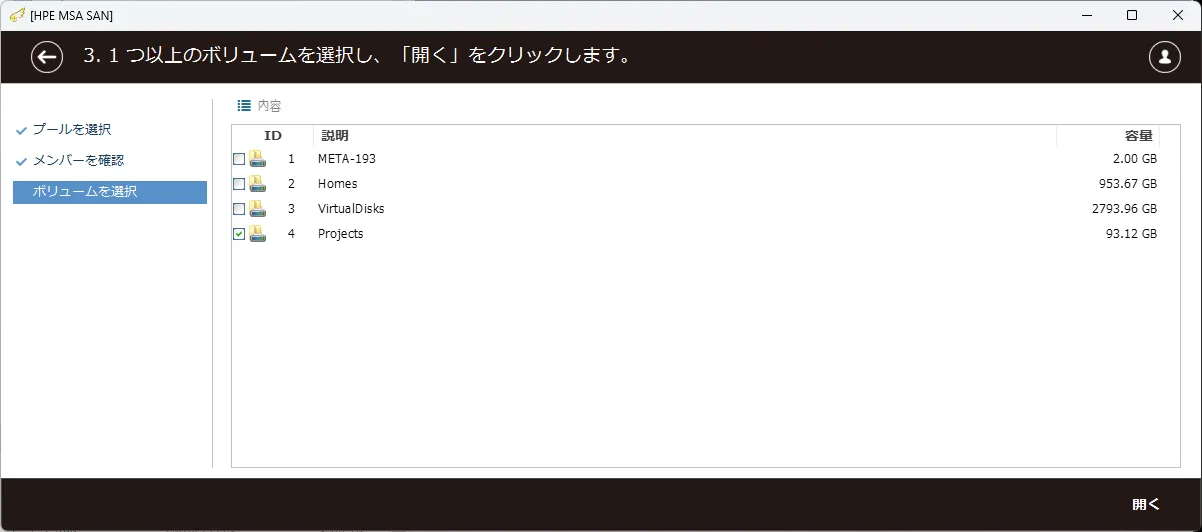Click the 953.67 GB capacity value
Viewport: 1202px width, 532px height.
click(1128, 184)
